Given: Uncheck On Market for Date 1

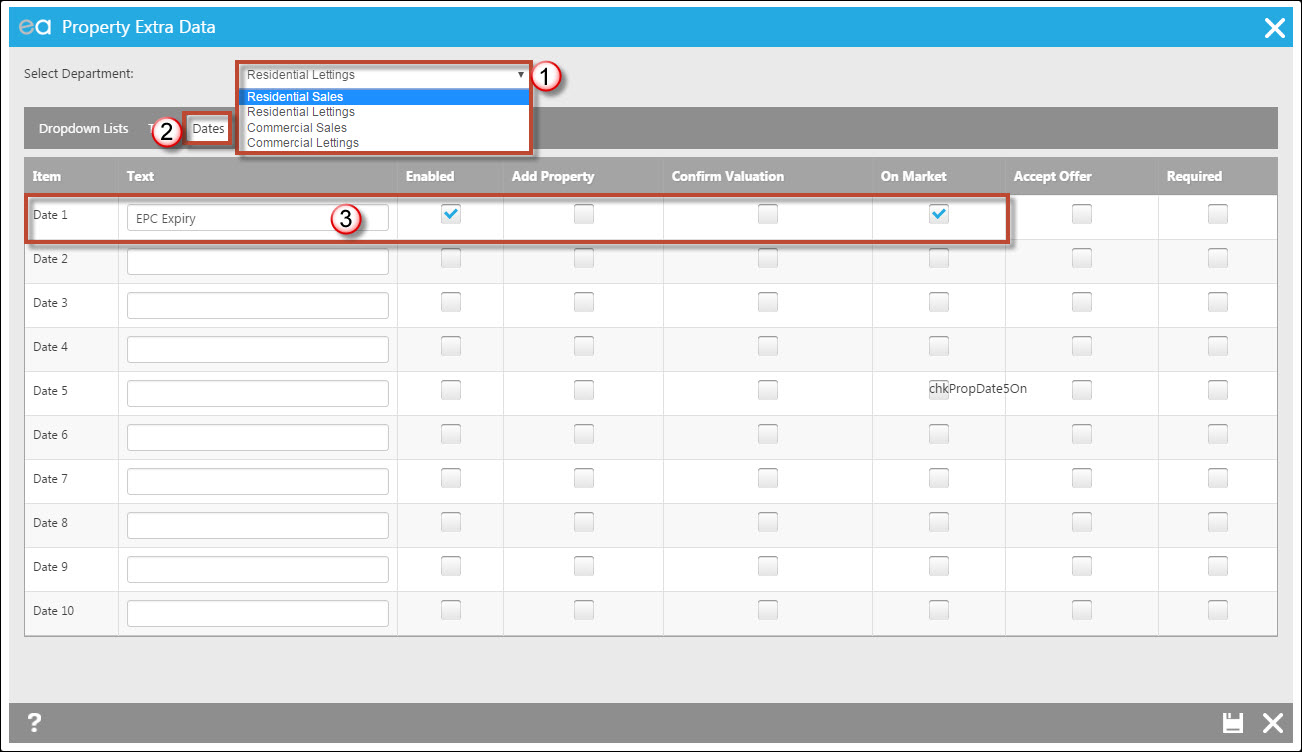Looking at the screenshot, I should coord(938,214).
